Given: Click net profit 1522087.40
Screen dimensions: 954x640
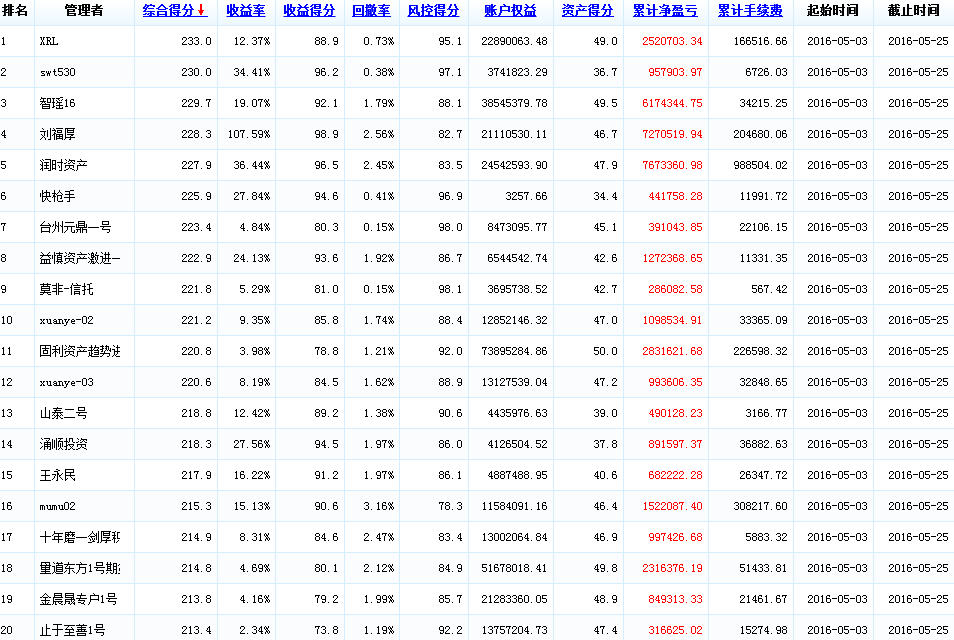Looking at the screenshot, I should pyautogui.click(x=672, y=507).
